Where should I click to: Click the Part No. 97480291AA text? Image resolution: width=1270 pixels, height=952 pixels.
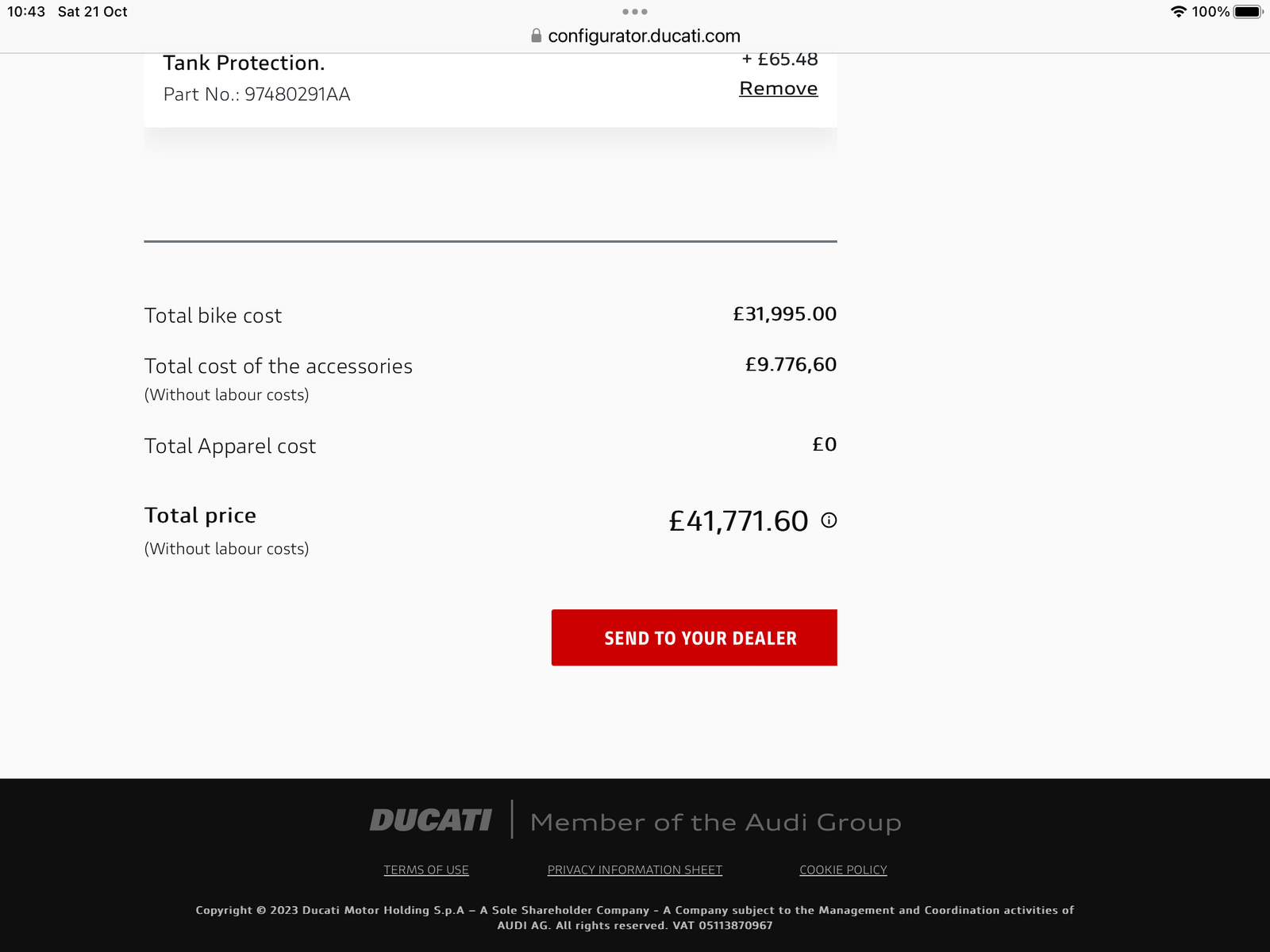tap(256, 94)
